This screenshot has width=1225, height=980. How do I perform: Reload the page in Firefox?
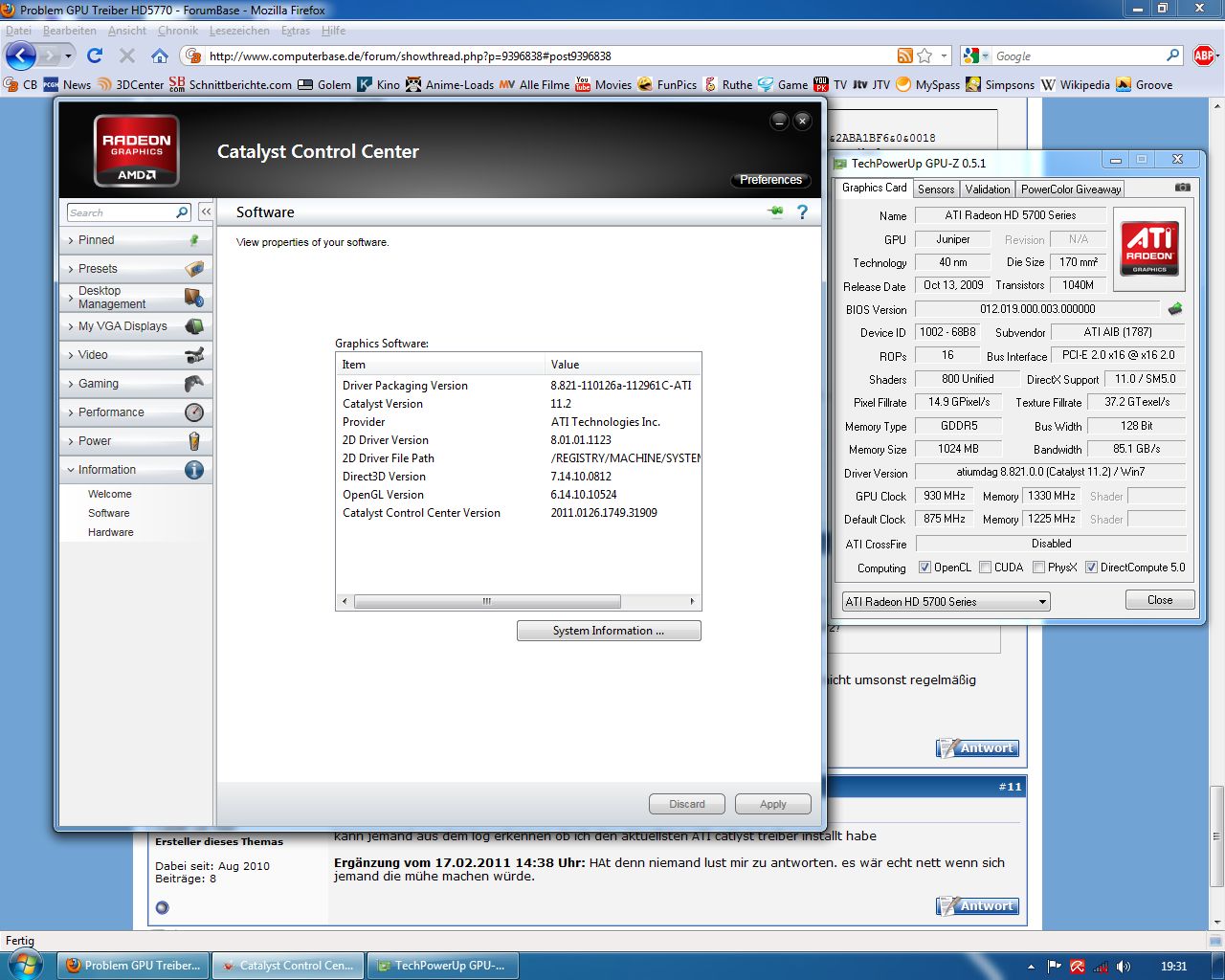point(95,56)
